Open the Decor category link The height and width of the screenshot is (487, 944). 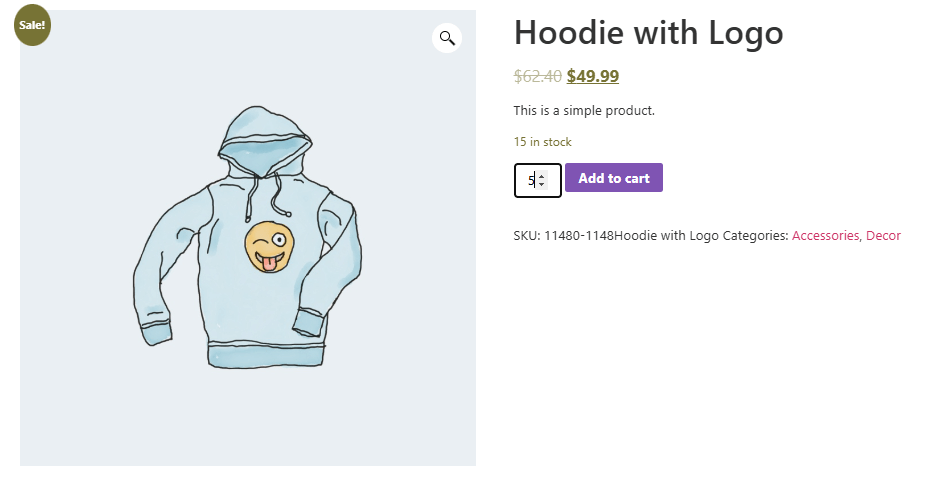883,236
